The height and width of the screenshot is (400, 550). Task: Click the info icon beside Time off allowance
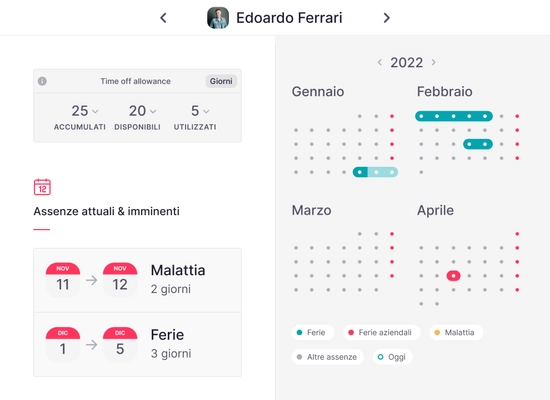[42, 81]
